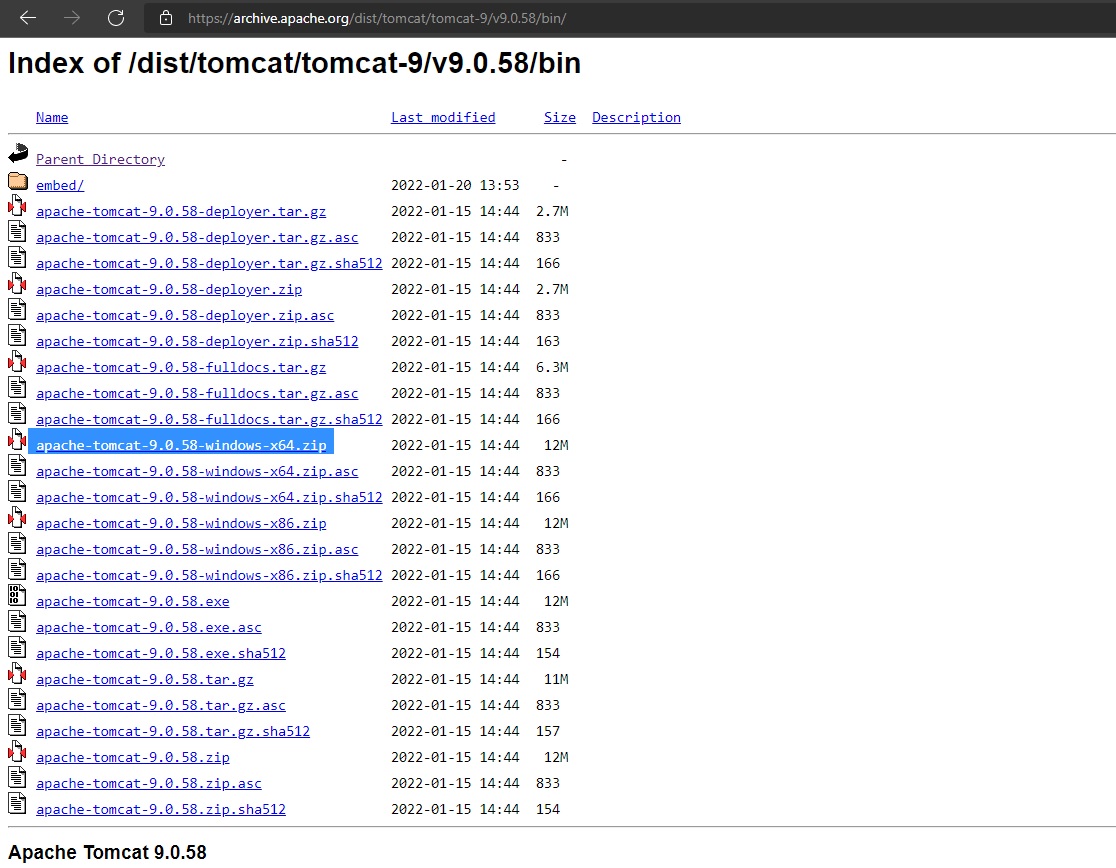
Task: Click the document icon beside apache-tomcat-9.0.58.exe.asc
Action: 18,622
